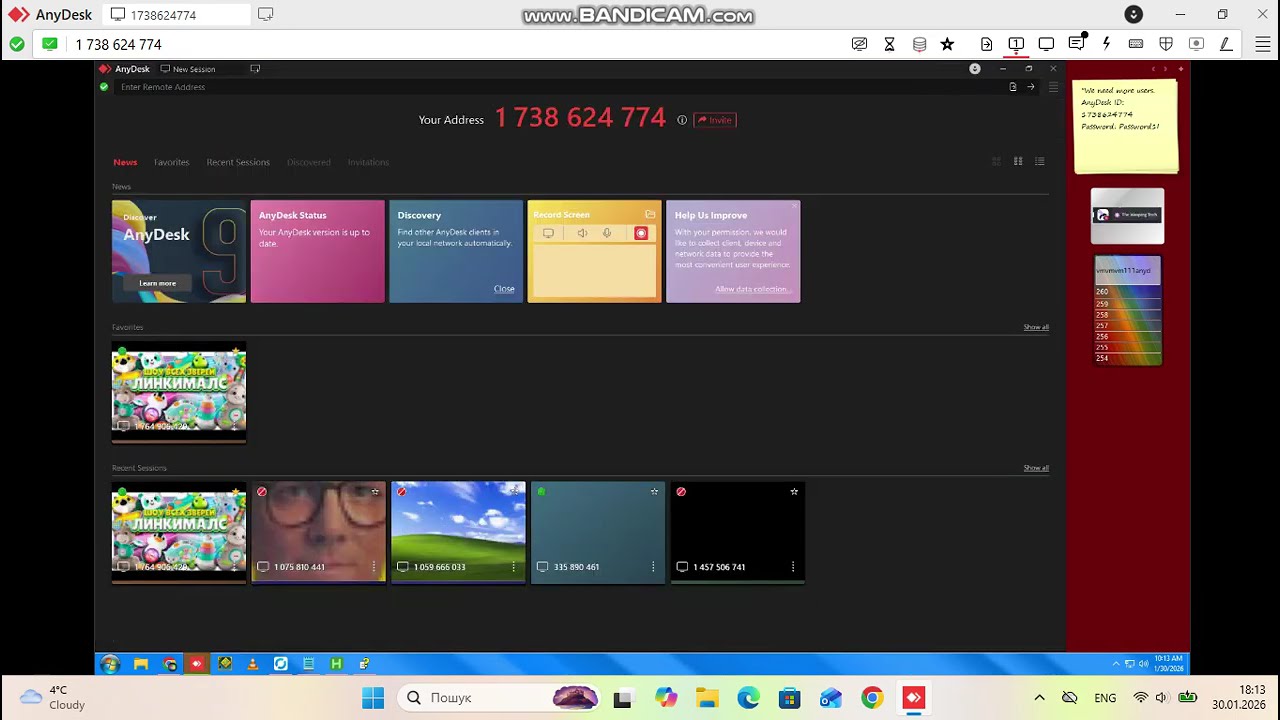
Task: Click Show all for Recent Sessions
Action: (x=1036, y=468)
